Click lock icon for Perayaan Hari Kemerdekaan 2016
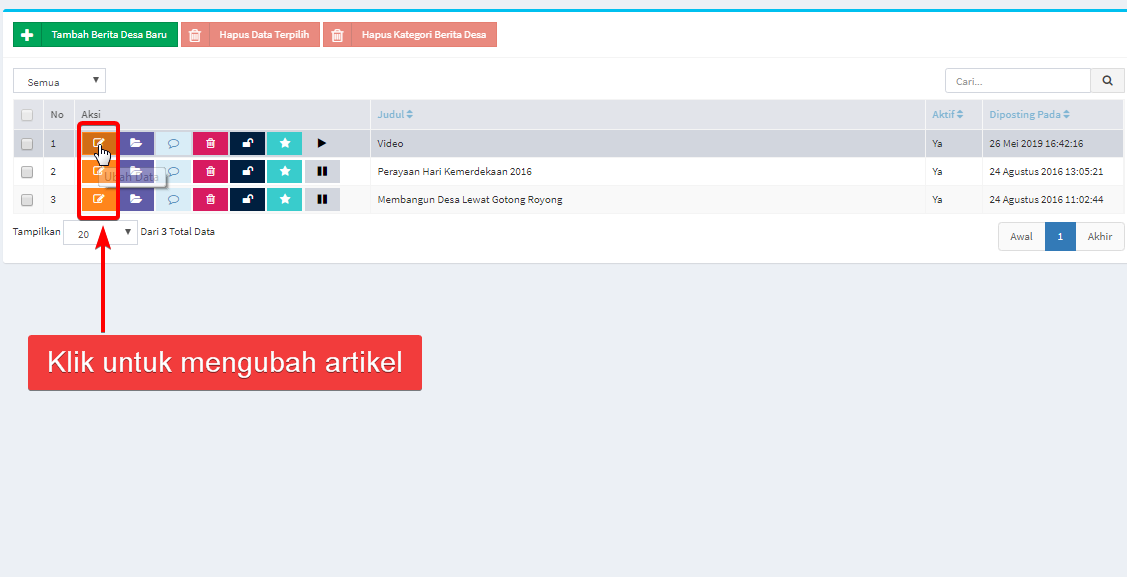Image resolution: width=1127 pixels, height=577 pixels. [x=247, y=171]
